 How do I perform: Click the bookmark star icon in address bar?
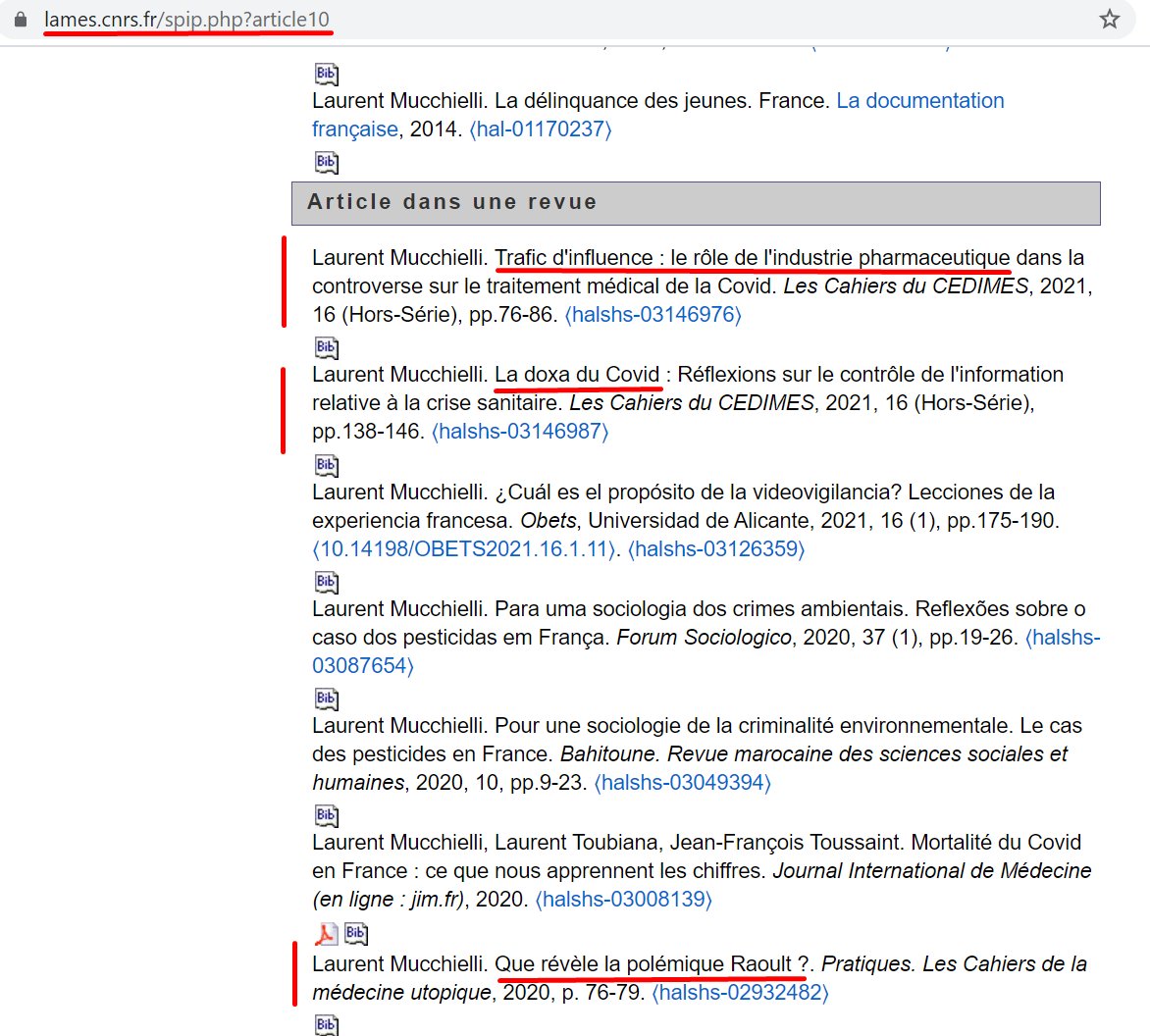click(1109, 19)
